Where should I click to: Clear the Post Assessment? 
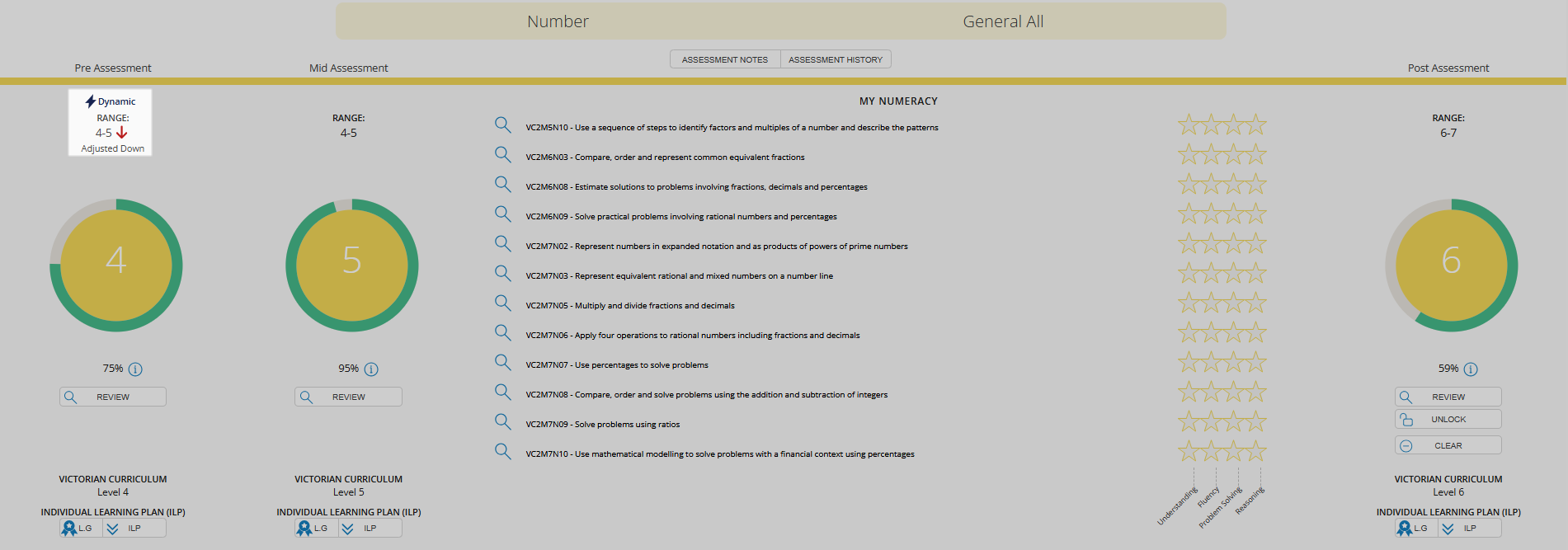(x=1448, y=445)
